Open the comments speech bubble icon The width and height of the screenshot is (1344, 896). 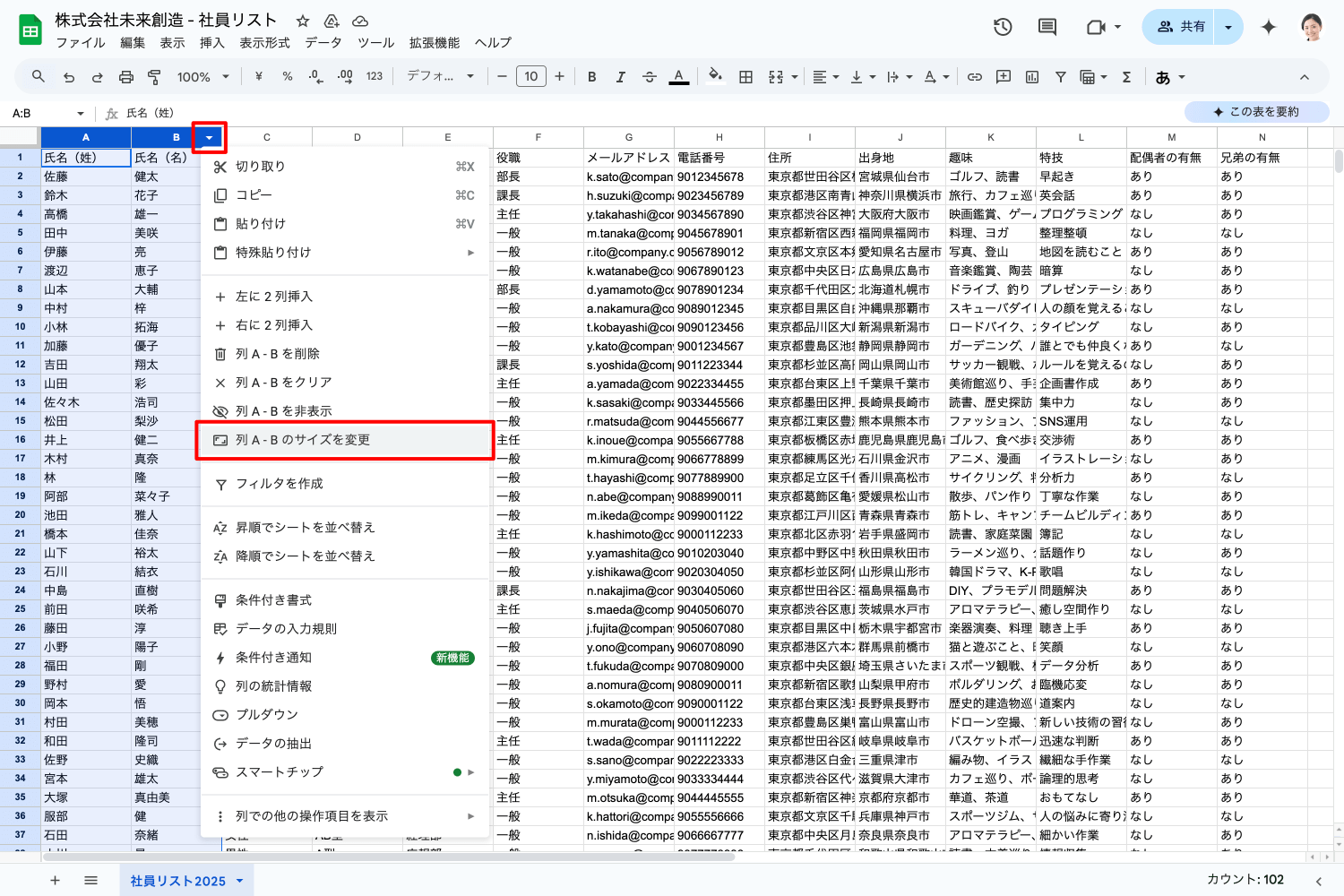click(1047, 27)
